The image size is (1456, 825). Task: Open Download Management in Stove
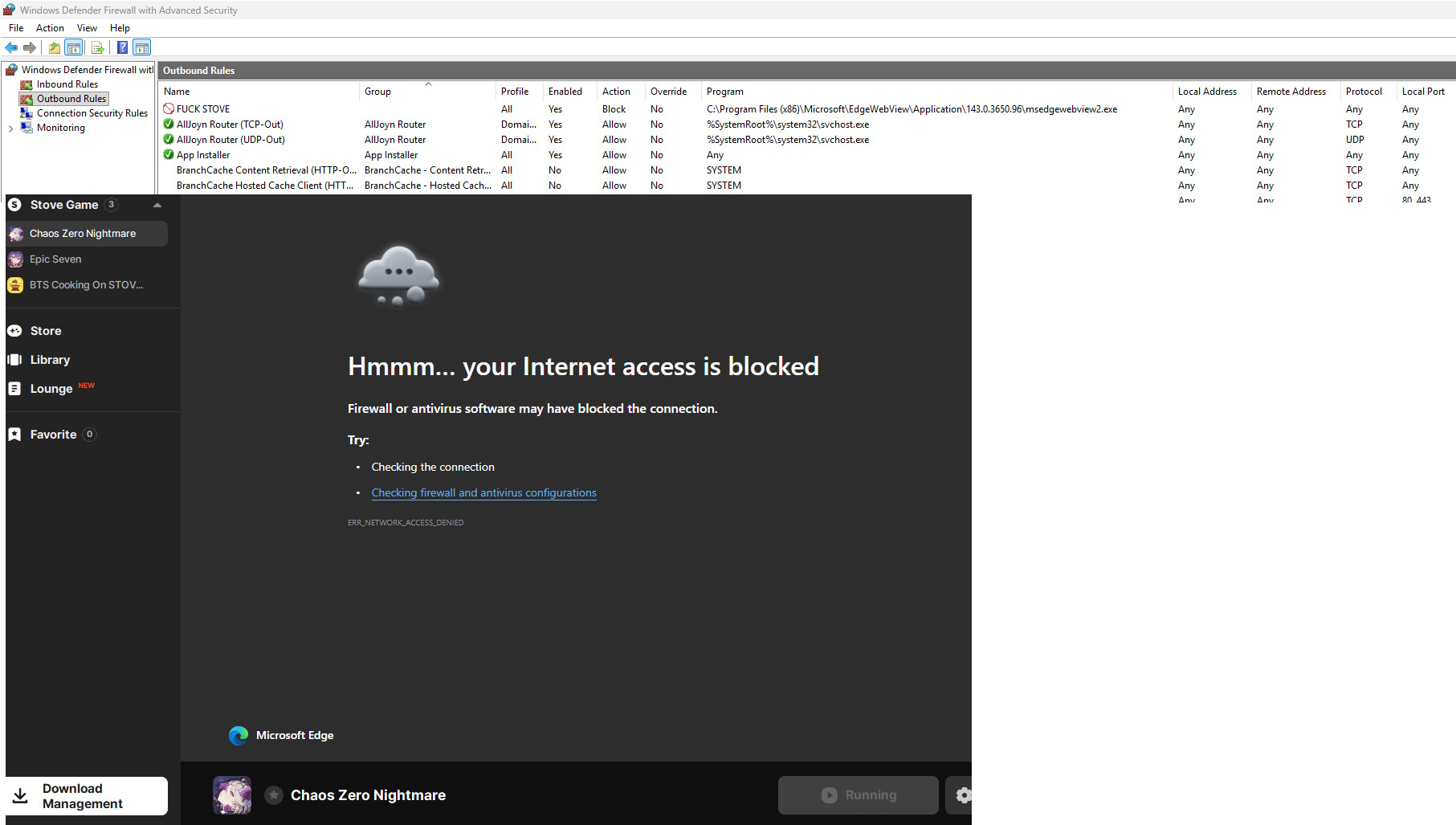(x=87, y=796)
